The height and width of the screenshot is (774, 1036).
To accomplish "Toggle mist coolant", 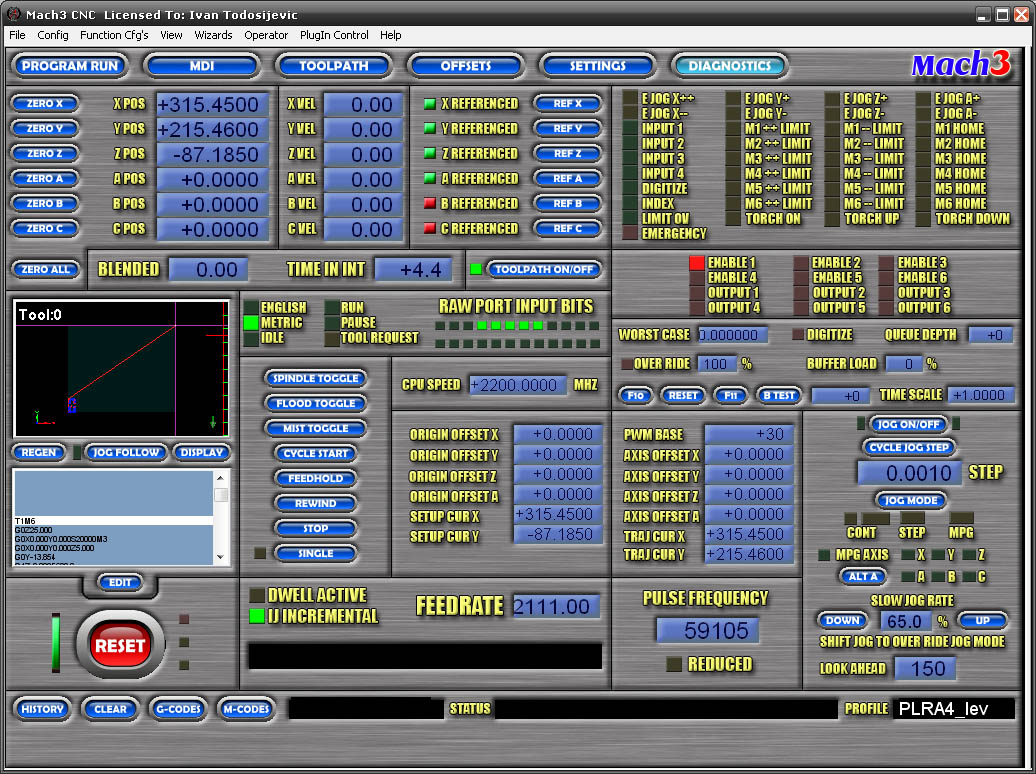I will coord(316,428).
